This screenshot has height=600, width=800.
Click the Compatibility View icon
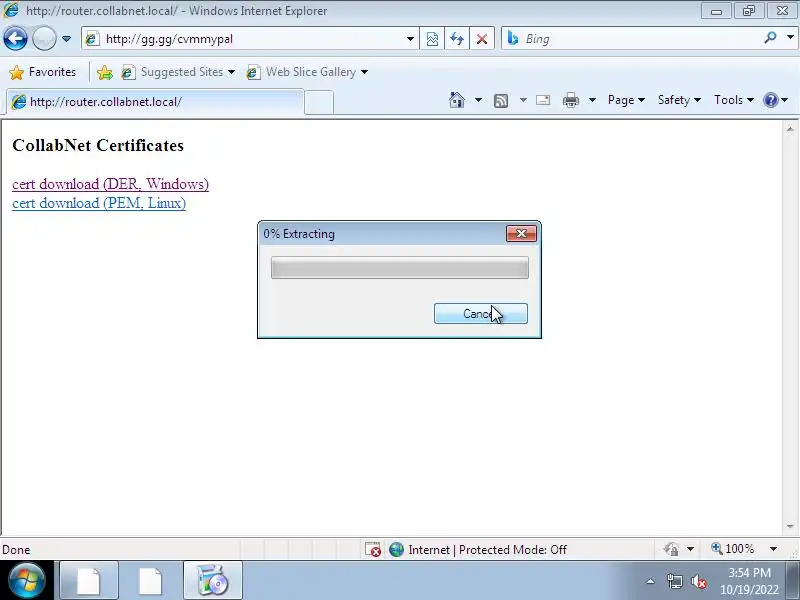coord(432,39)
